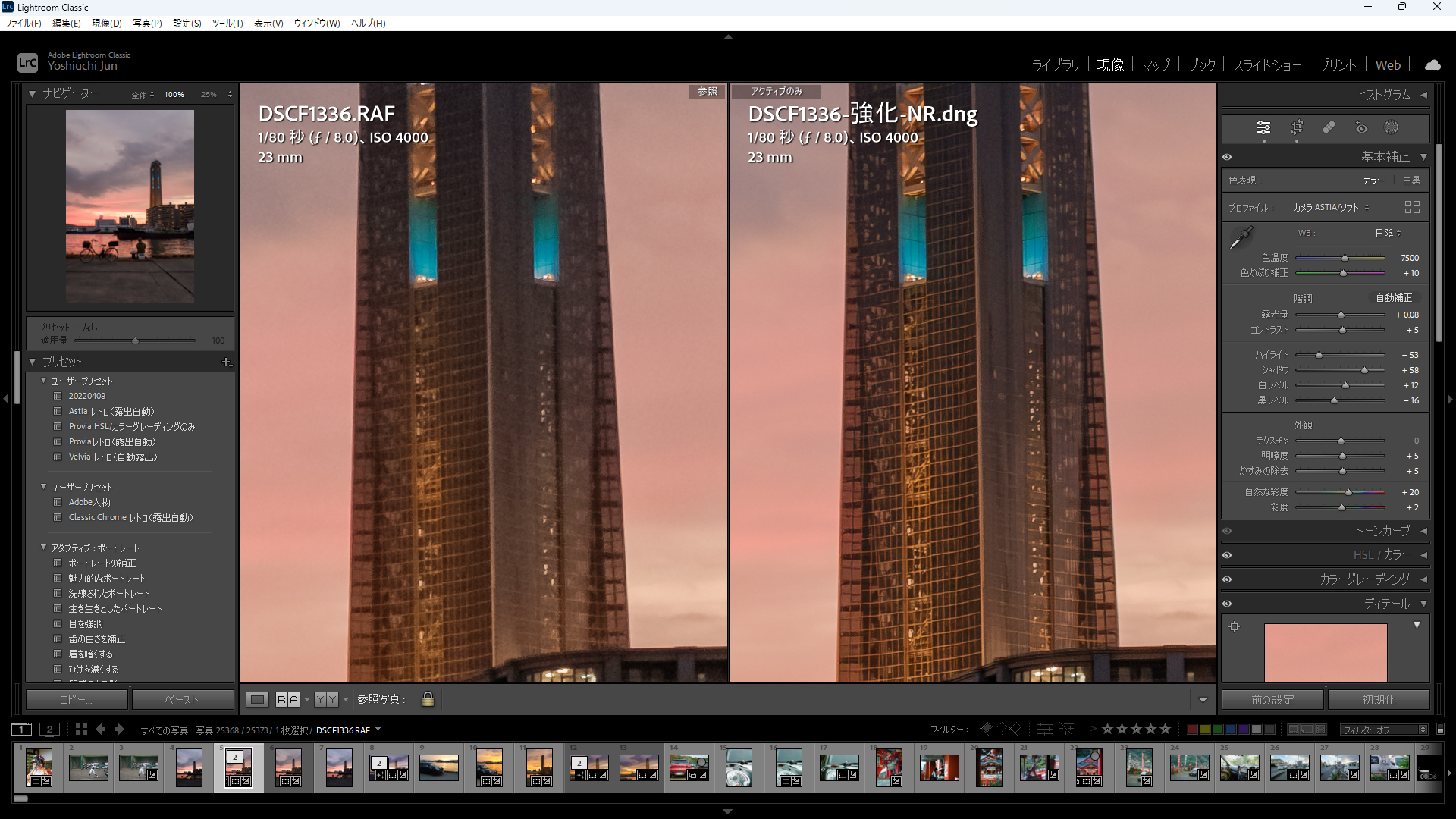
Task: Click the 自動補正 button
Action: tap(1394, 297)
